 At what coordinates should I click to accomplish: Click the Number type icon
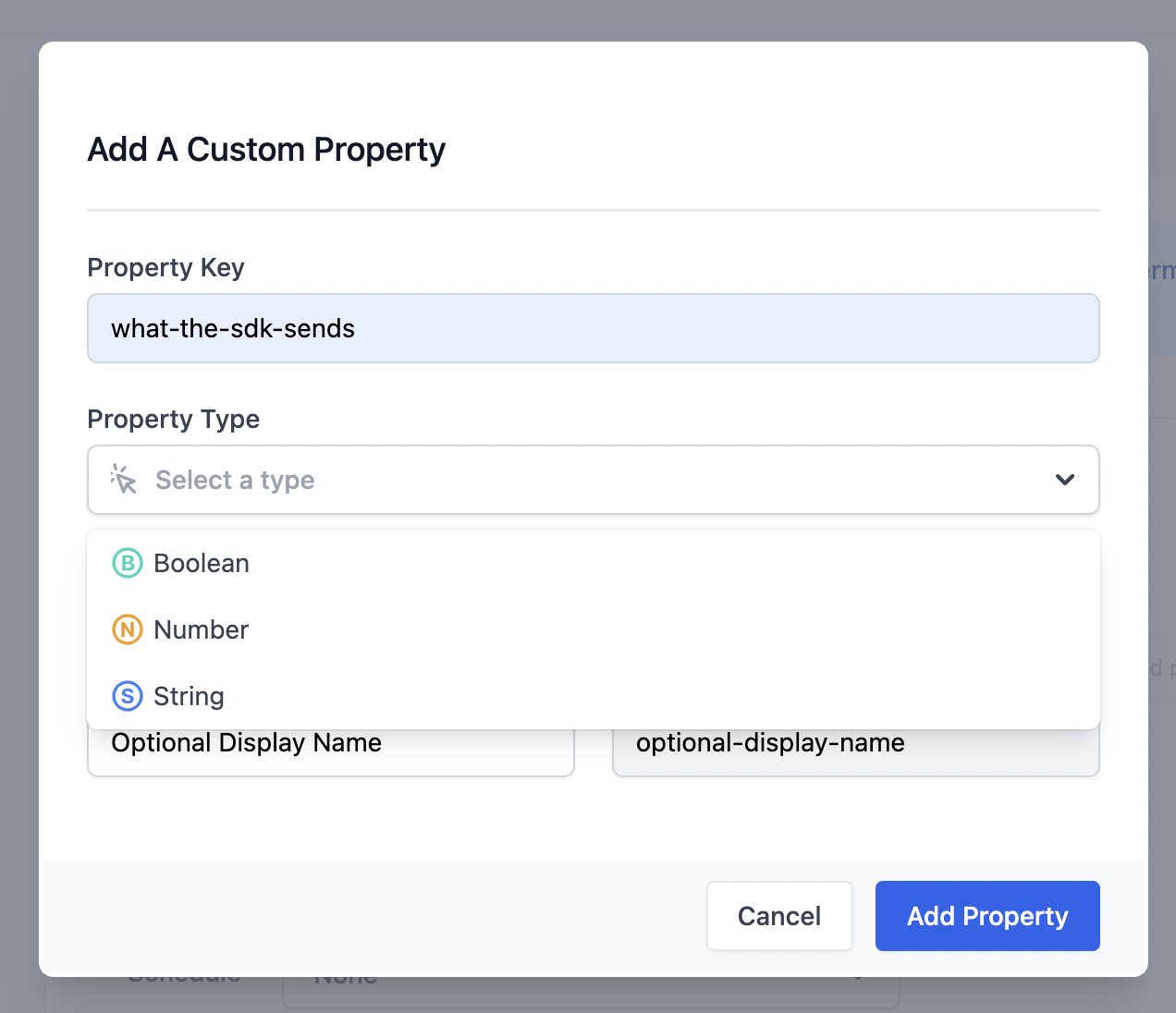[127, 629]
